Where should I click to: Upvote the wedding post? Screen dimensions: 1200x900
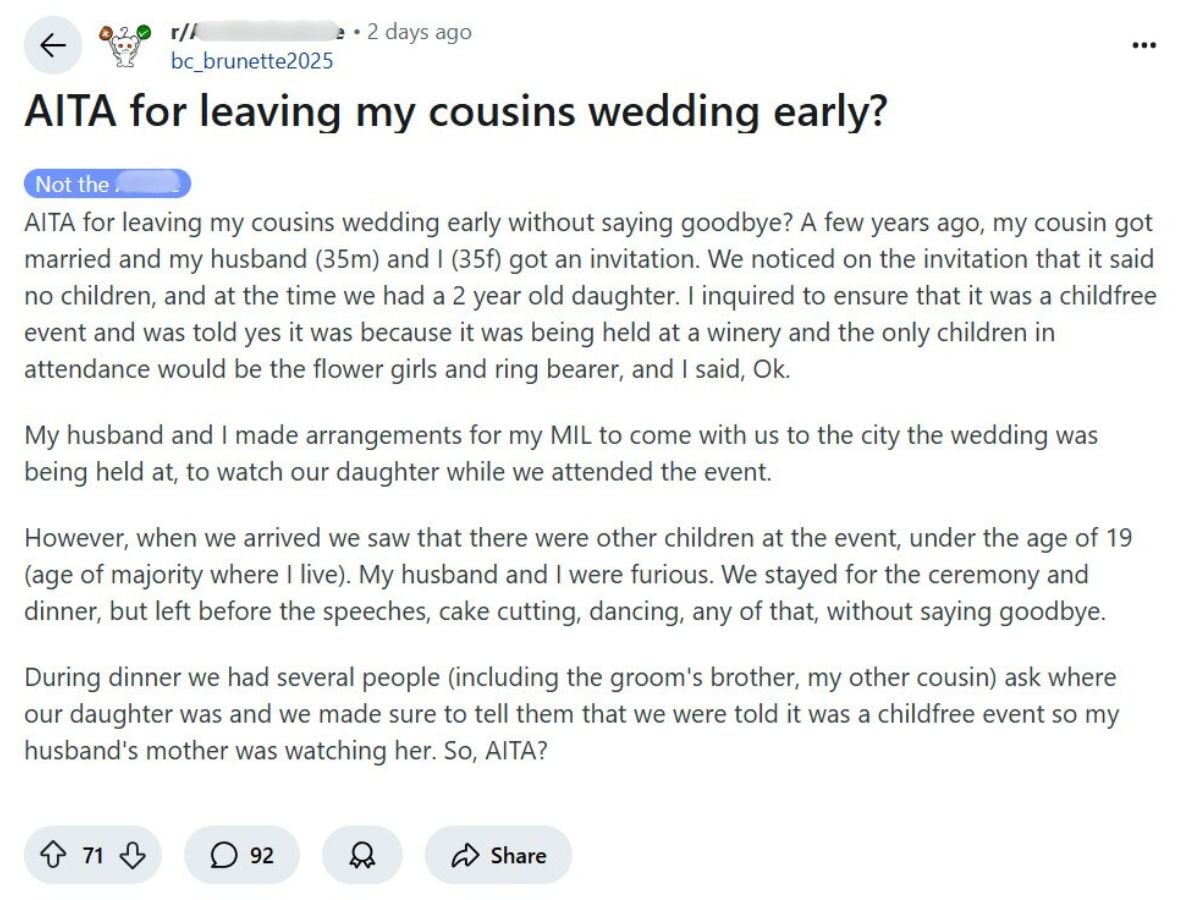[x=52, y=855]
